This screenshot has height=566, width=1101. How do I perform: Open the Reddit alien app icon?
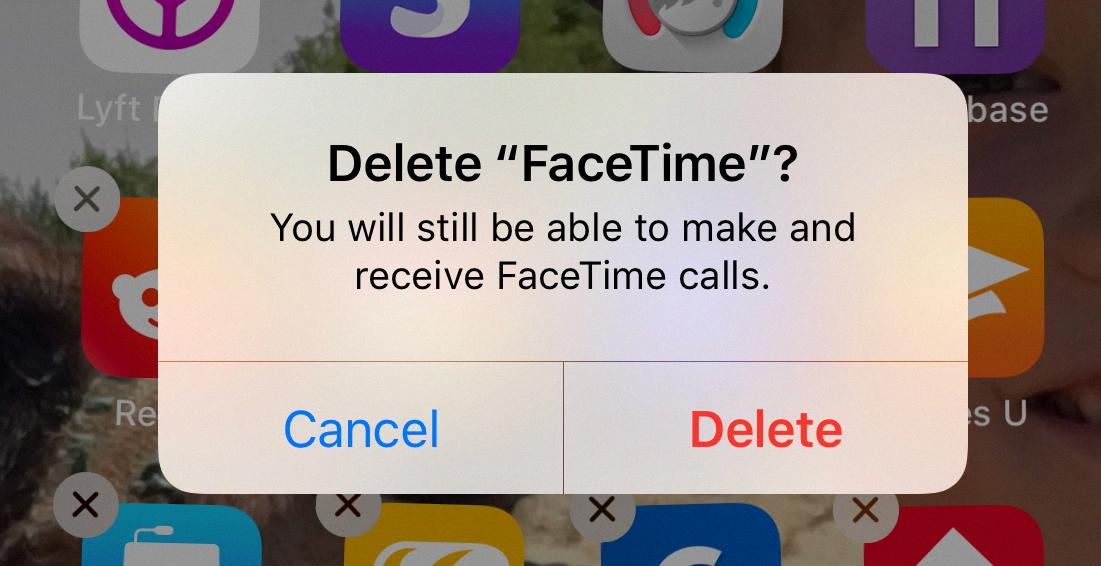tap(119, 288)
